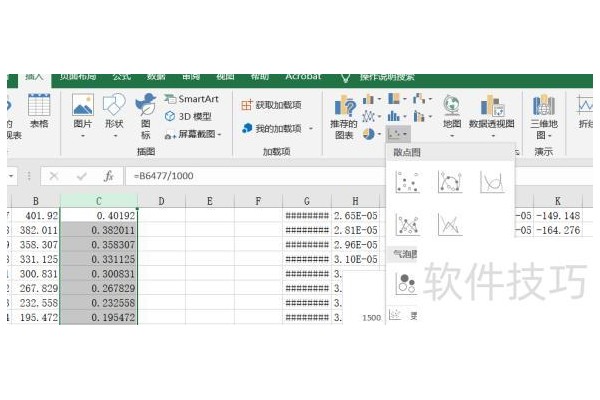The width and height of the screenshot is (600, 400).
Task: Open the 图标 (Icons) insert tool
Action: (x=145, y=116)
